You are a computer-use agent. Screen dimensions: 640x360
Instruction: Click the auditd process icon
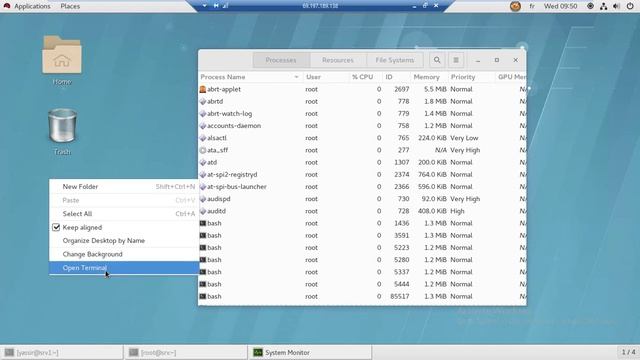[x=202, y=211]
